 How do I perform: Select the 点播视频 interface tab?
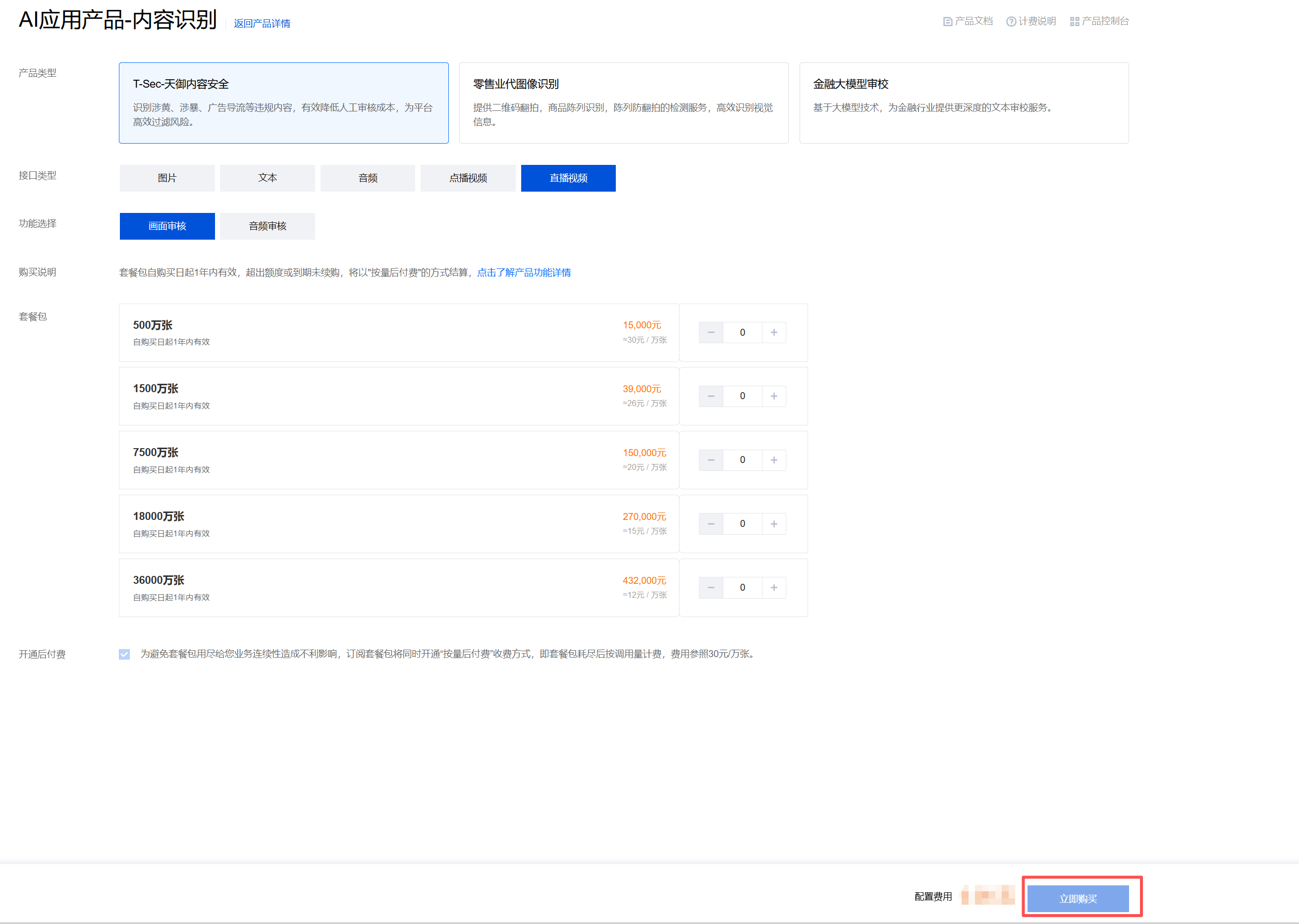[468, 178]
